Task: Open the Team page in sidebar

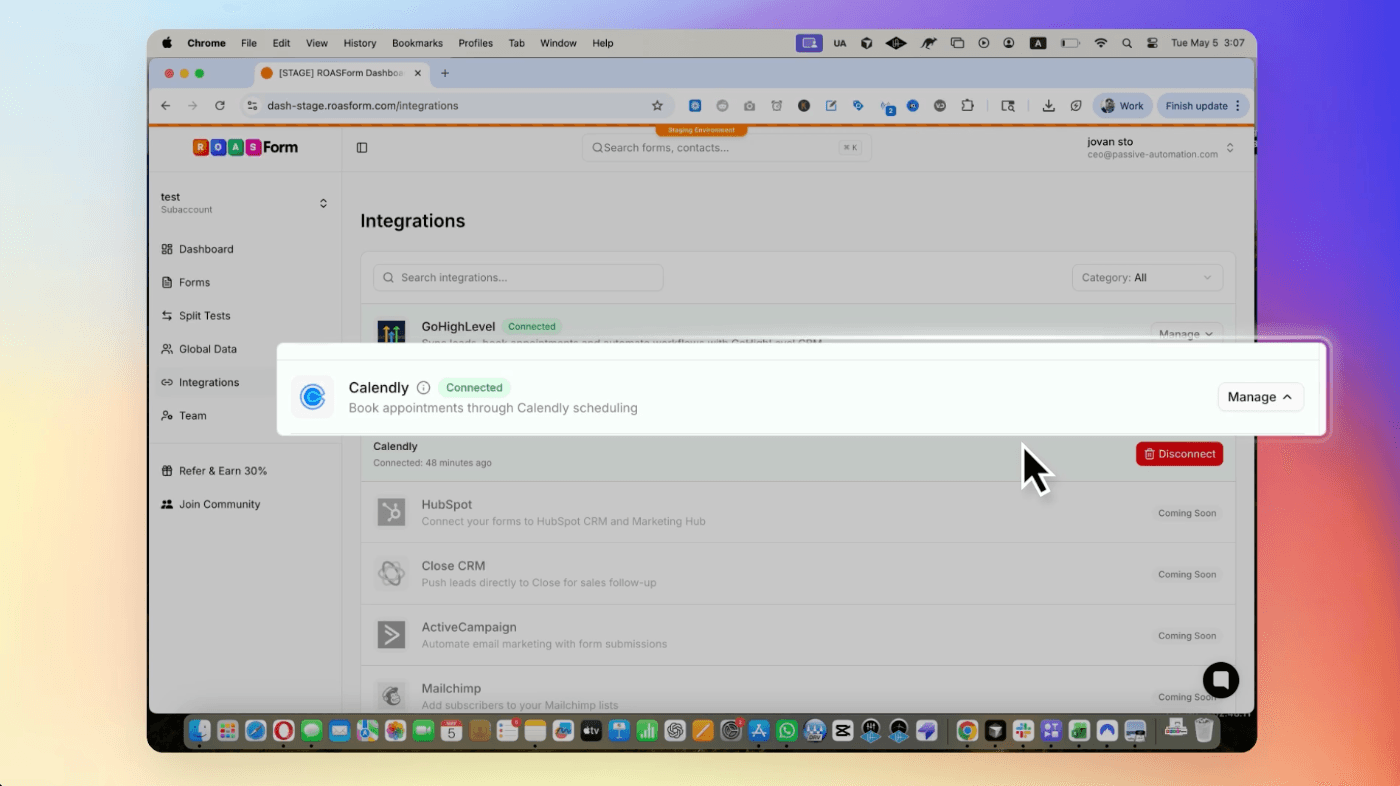Action: [184, 415]
